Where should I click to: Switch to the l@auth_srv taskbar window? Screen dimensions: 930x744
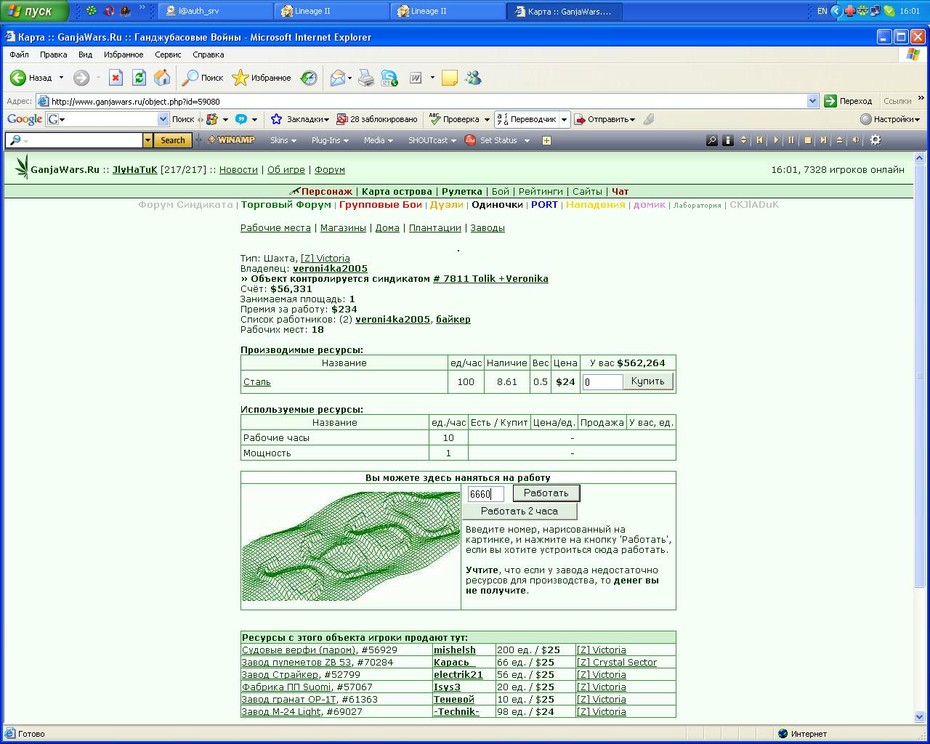click(x=216, y=11)
